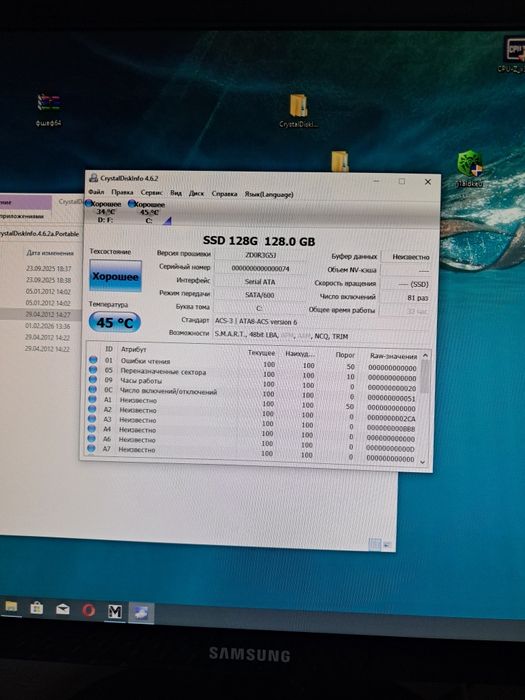This screenshot has width=525, height=700.
Task: Switch to CrystalDiskInfo taskbar button
Action: click(x=141, y=612)
